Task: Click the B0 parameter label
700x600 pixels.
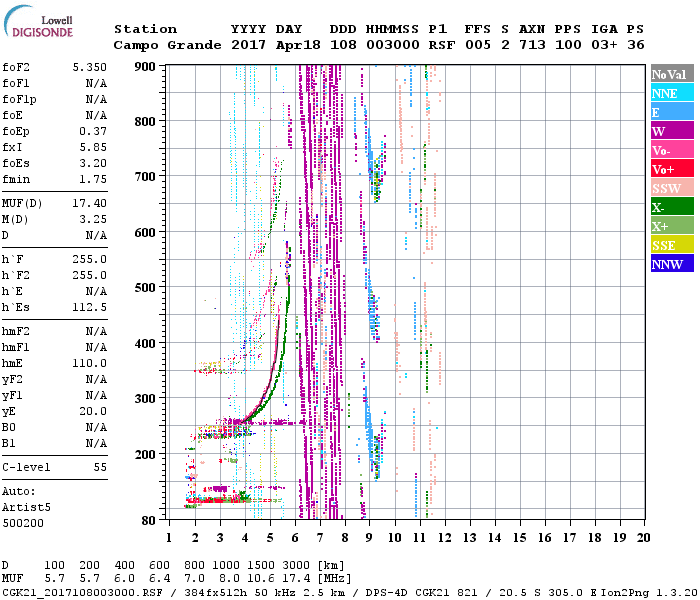Action: (x=8, y=427)
